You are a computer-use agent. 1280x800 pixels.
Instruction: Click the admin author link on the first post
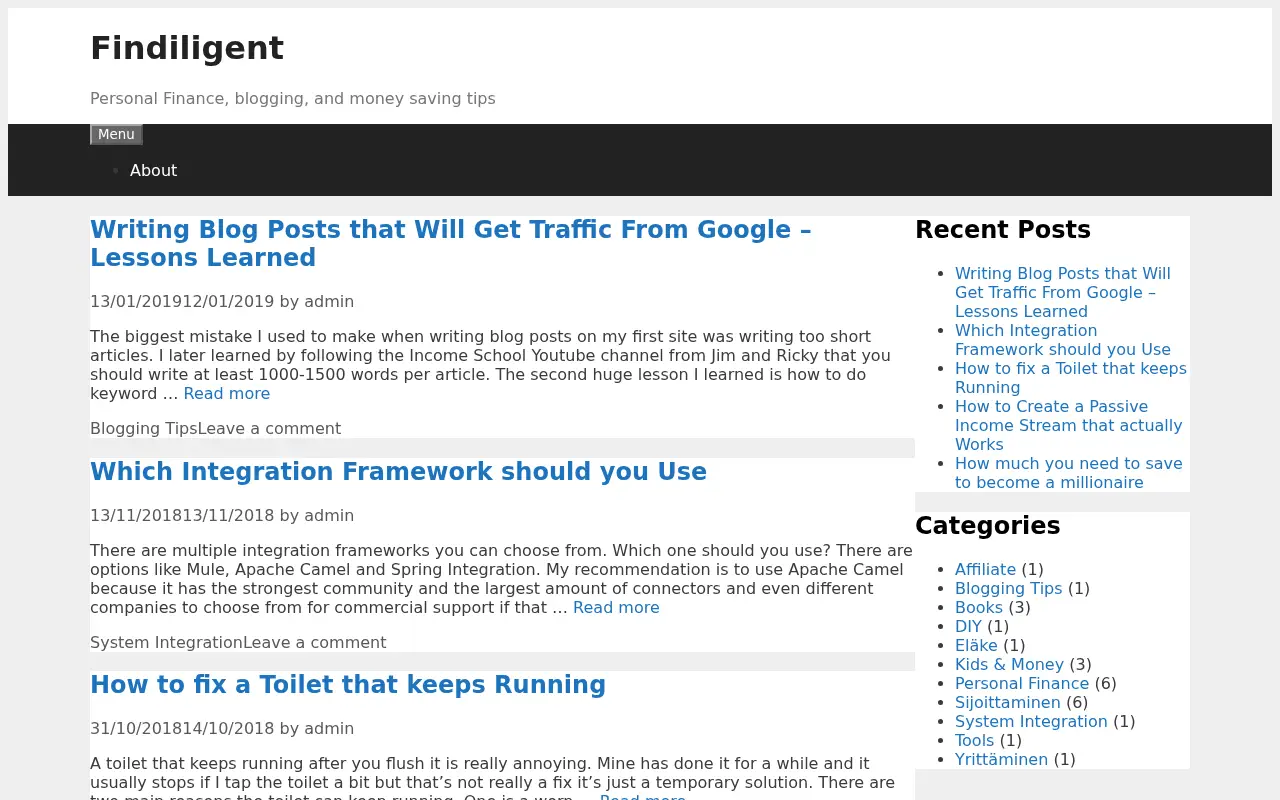(329, 301)
